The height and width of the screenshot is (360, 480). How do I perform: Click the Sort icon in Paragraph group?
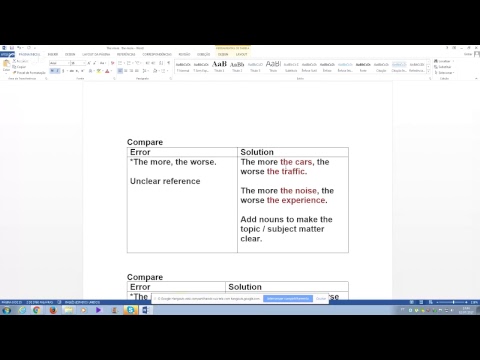coord(161,63)
